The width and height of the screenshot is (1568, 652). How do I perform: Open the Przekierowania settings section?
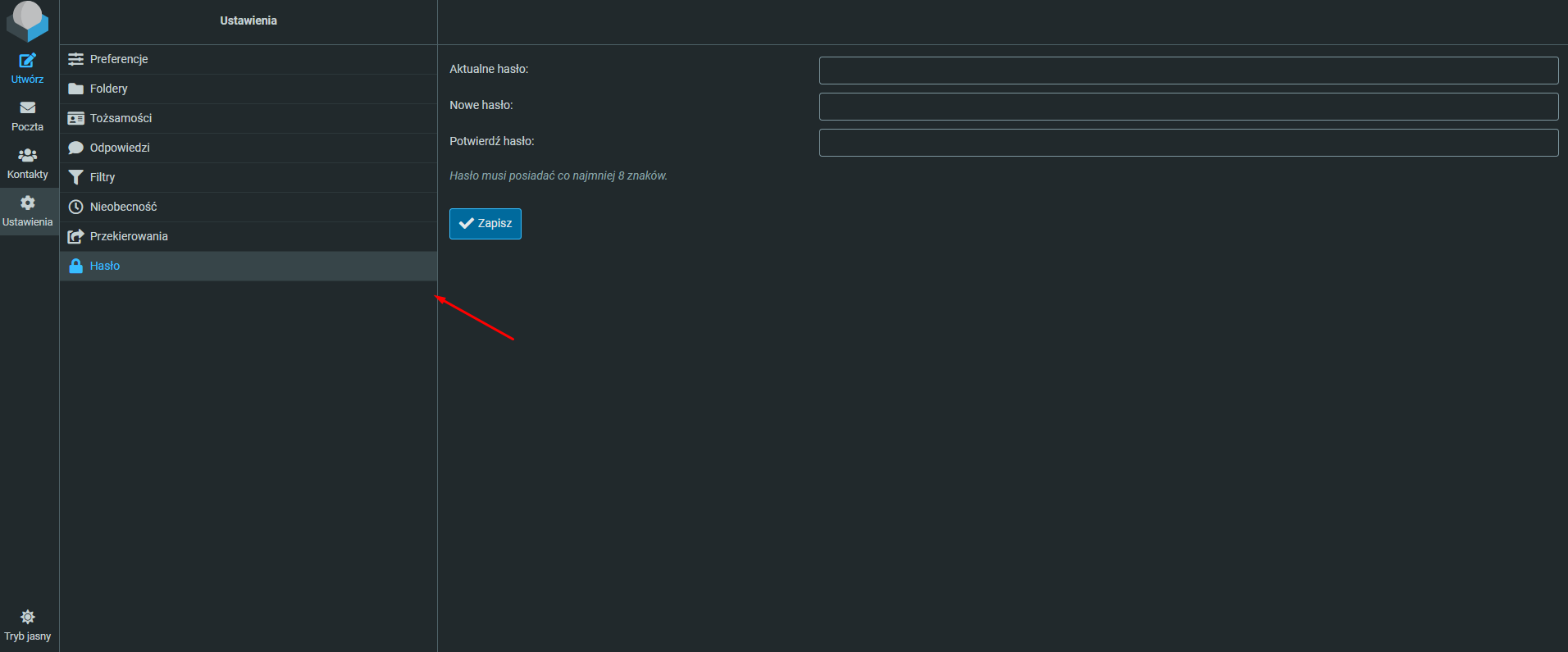[129, 236]
